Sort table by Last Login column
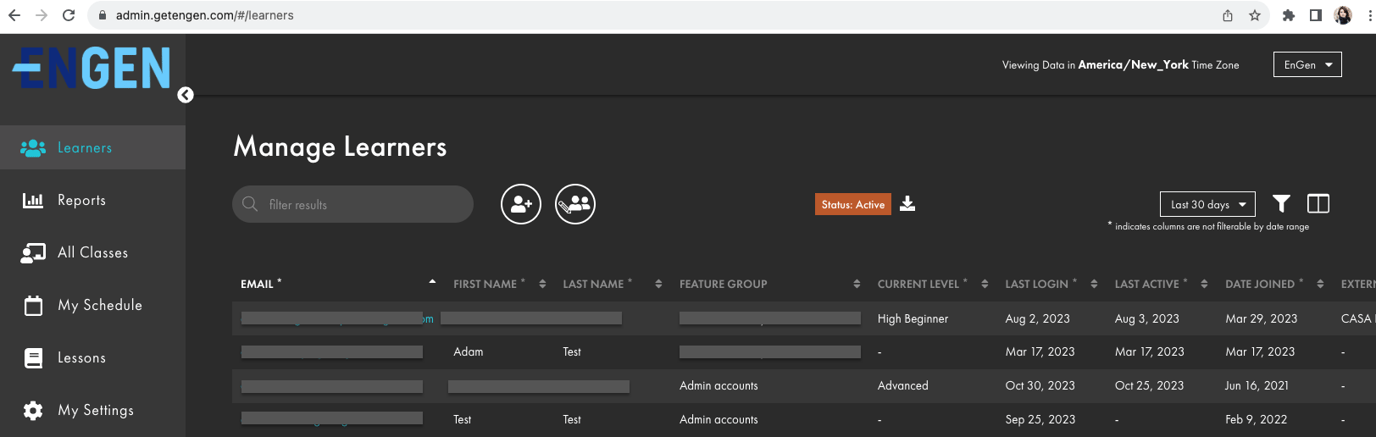The image size is (1376, 437). pos(1040,284)
